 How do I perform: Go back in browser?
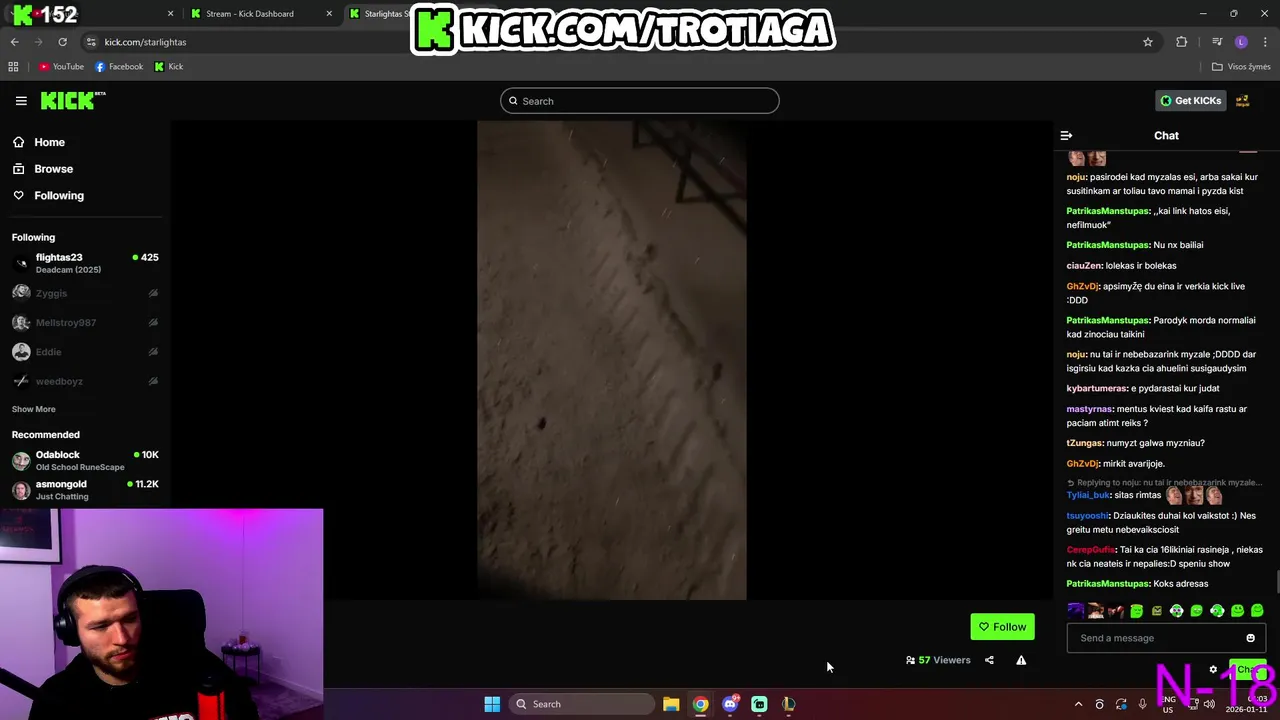[x=14, y=42]
